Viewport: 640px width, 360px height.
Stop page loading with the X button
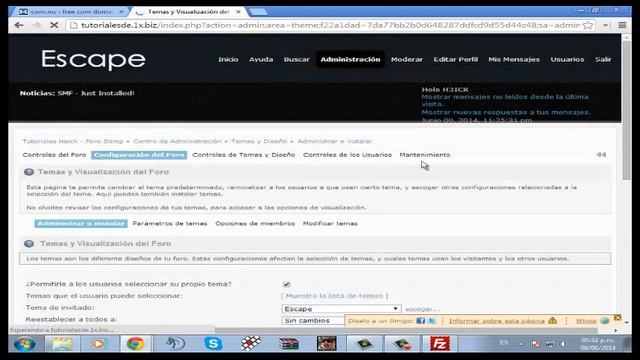coord(53,25)
